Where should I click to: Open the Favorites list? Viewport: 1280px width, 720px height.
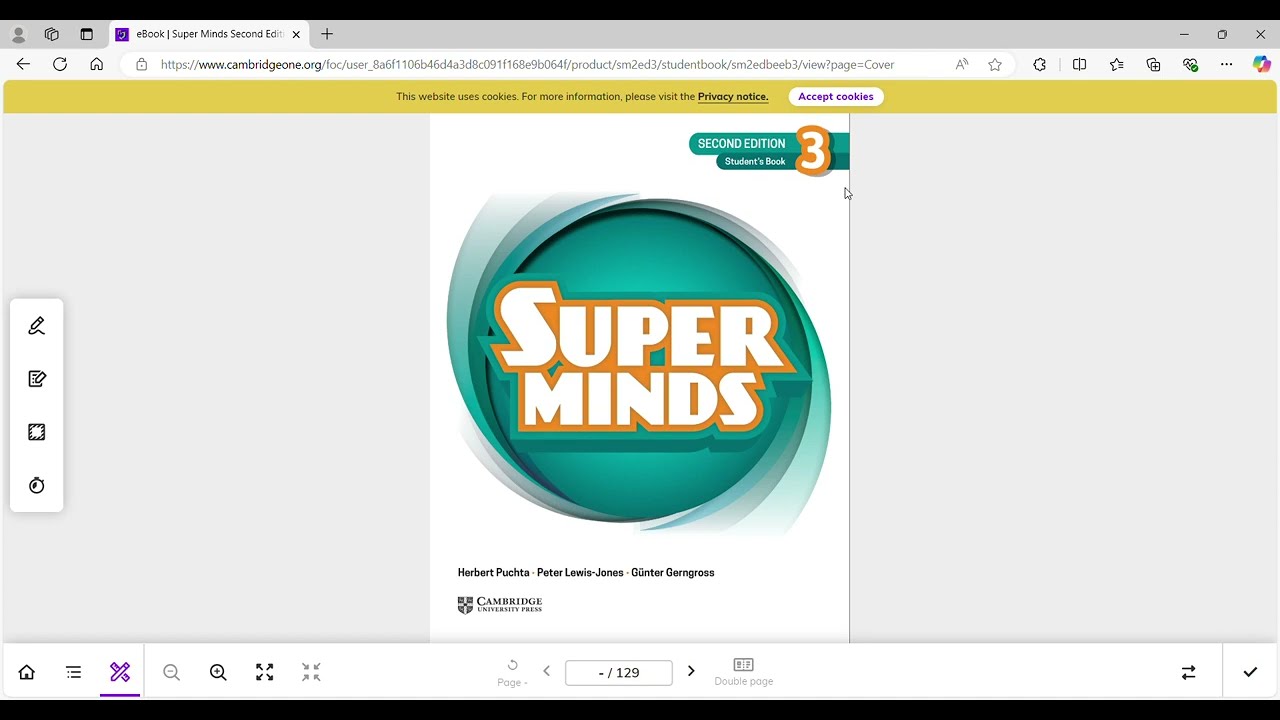tap(1116, 64)
